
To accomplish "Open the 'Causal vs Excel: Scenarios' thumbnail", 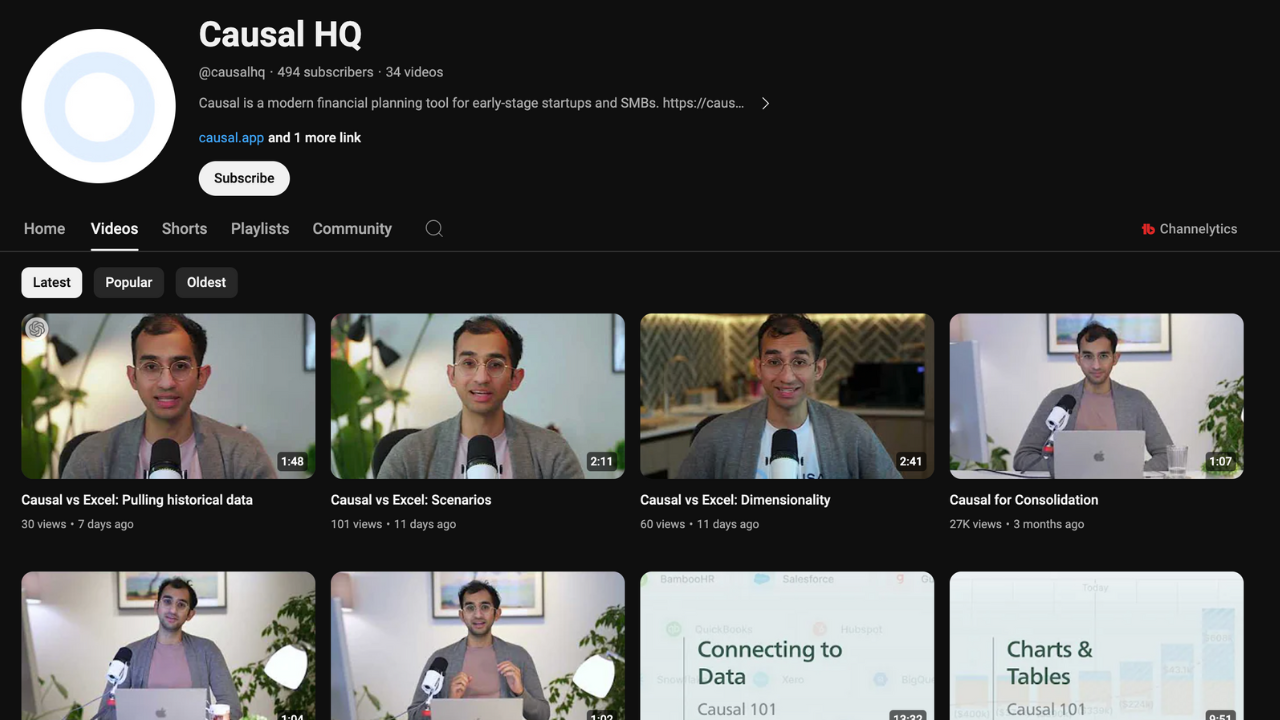I will click(478, 396).
